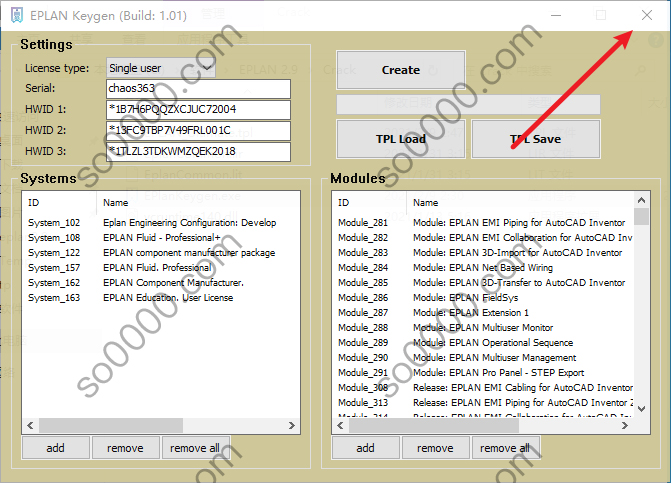Click the EPLAN Keygen title bar app icon

17,15
